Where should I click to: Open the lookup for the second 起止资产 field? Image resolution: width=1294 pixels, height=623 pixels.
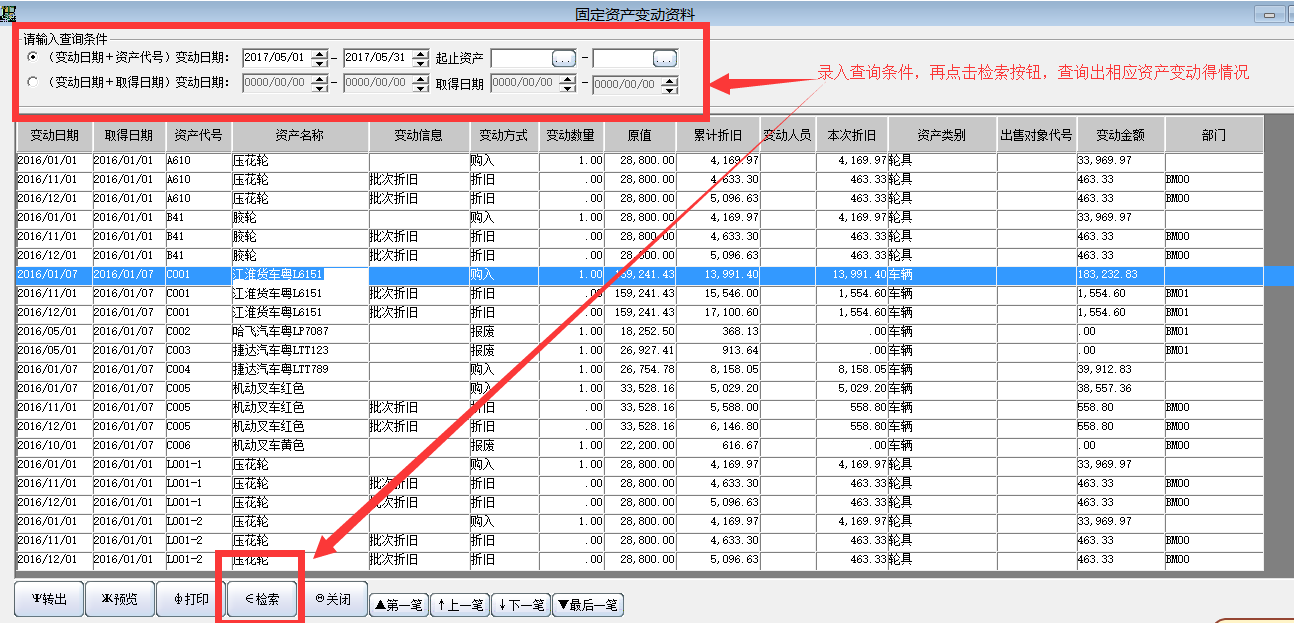(x=666, y=59)
